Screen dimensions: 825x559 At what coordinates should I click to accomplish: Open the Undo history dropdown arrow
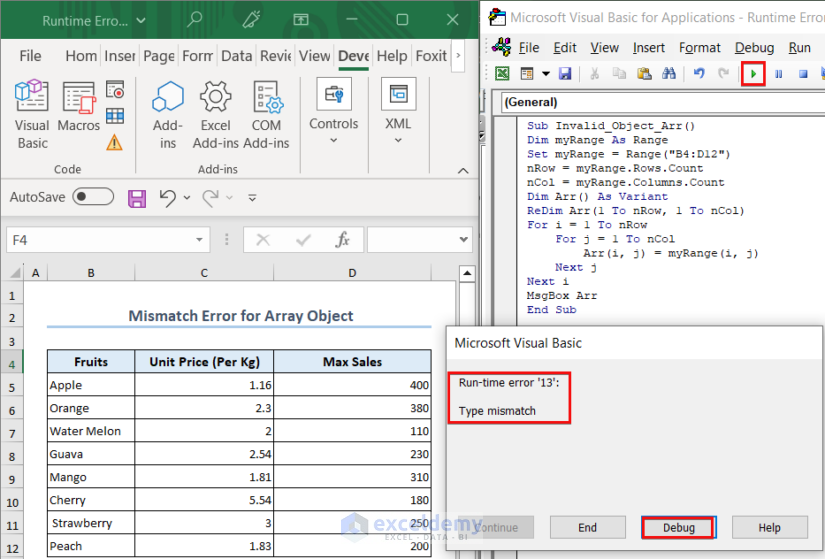pos(187,198)
